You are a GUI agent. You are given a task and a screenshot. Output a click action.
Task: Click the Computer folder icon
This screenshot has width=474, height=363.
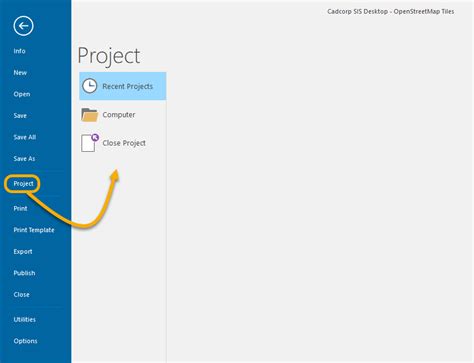point(90,115)
